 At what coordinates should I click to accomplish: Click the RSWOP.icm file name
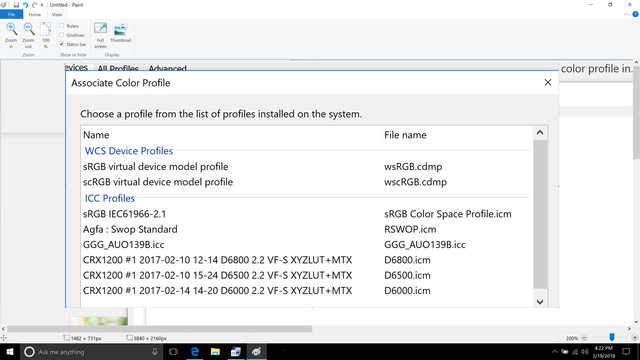tap(410, 229)
